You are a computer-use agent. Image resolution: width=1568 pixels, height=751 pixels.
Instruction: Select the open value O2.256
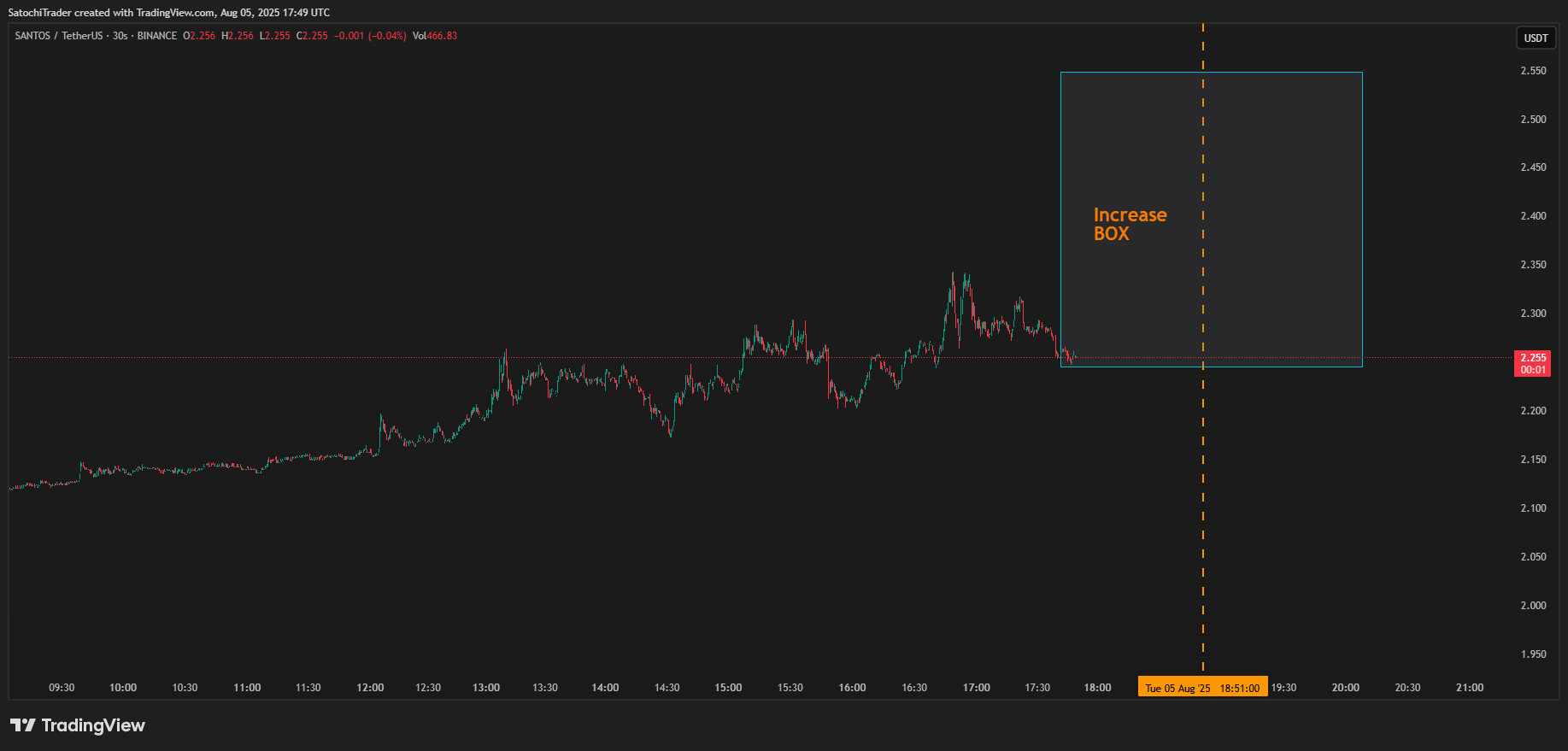tap(199, 36)
